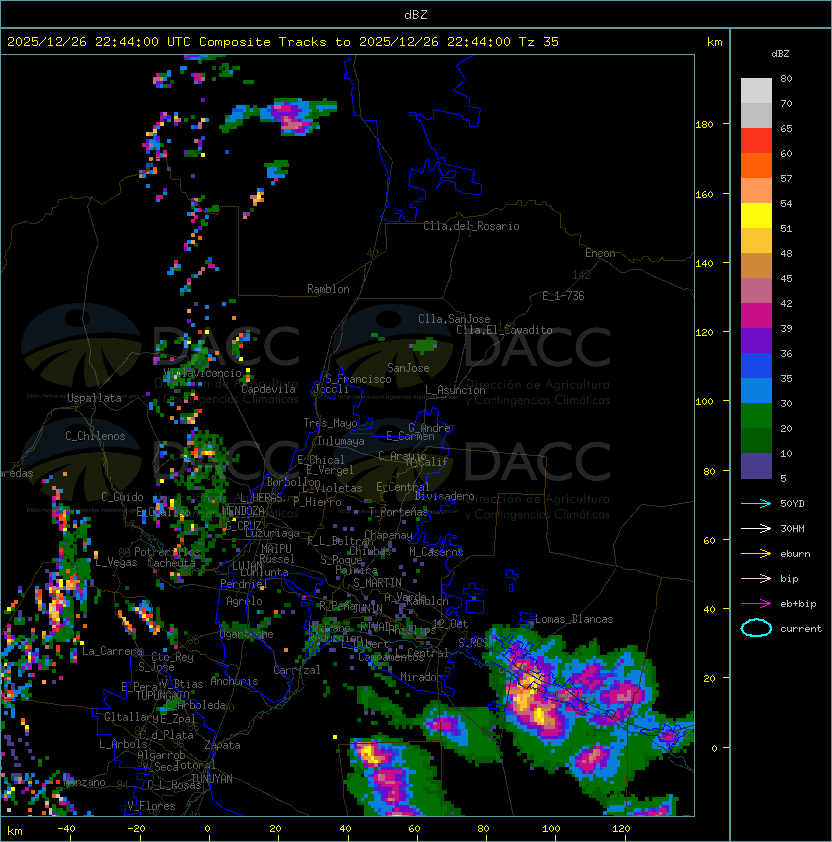Image resolution: width=832 pixels, height=842 pixels.
Task: Click the 'Encon' map label
Action: 600,253
